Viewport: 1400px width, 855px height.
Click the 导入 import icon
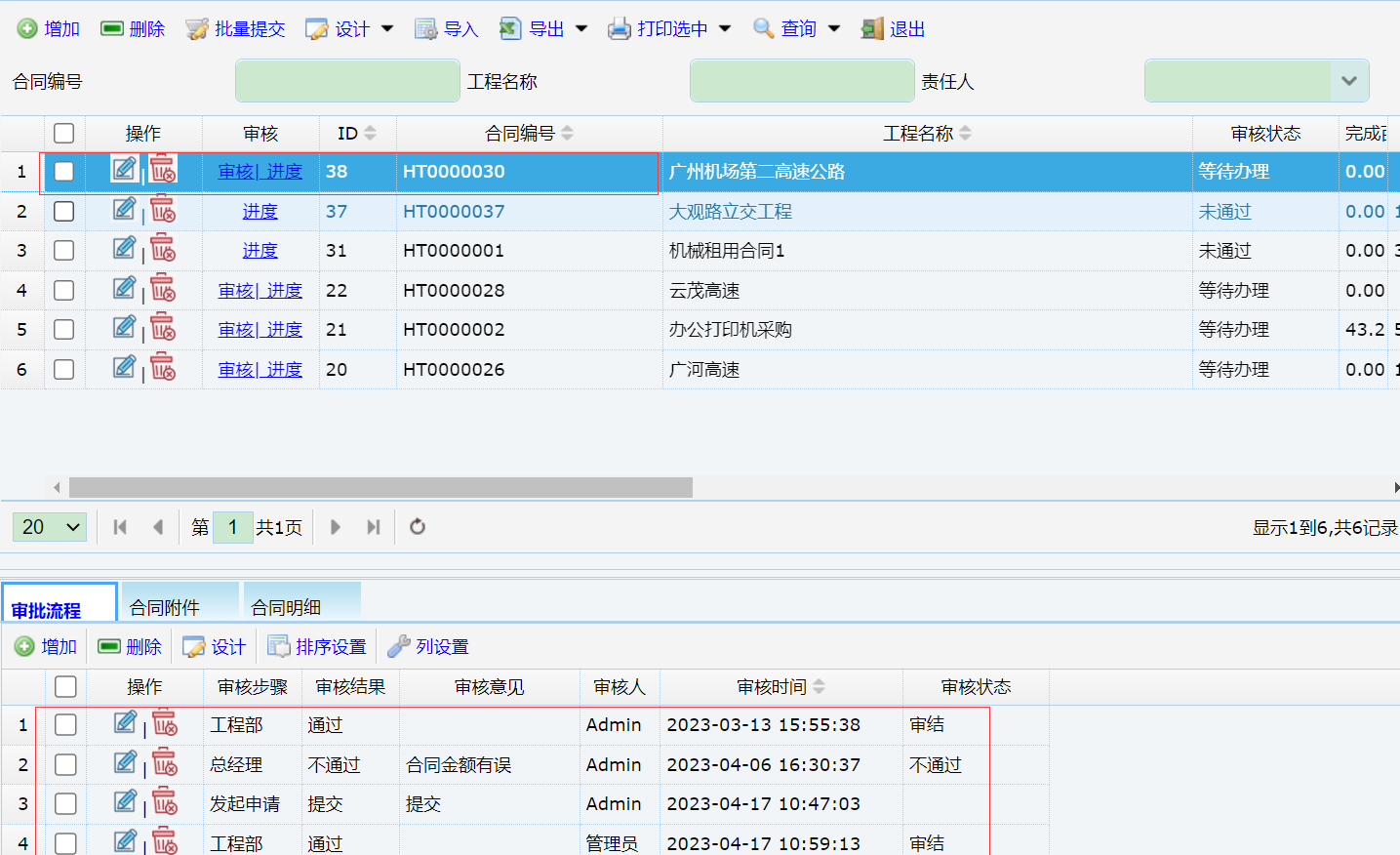pyautogui.click(x=425, y=29)
